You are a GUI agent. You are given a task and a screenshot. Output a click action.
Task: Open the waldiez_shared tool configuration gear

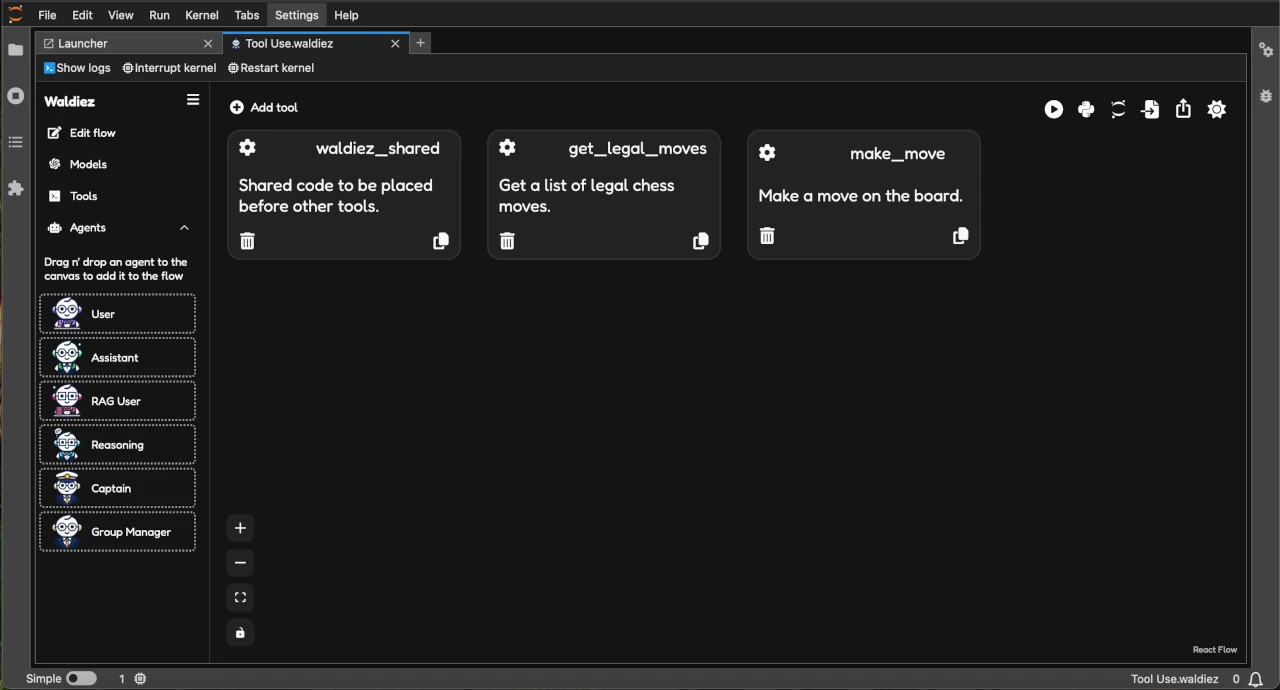[x=247, y=147]
